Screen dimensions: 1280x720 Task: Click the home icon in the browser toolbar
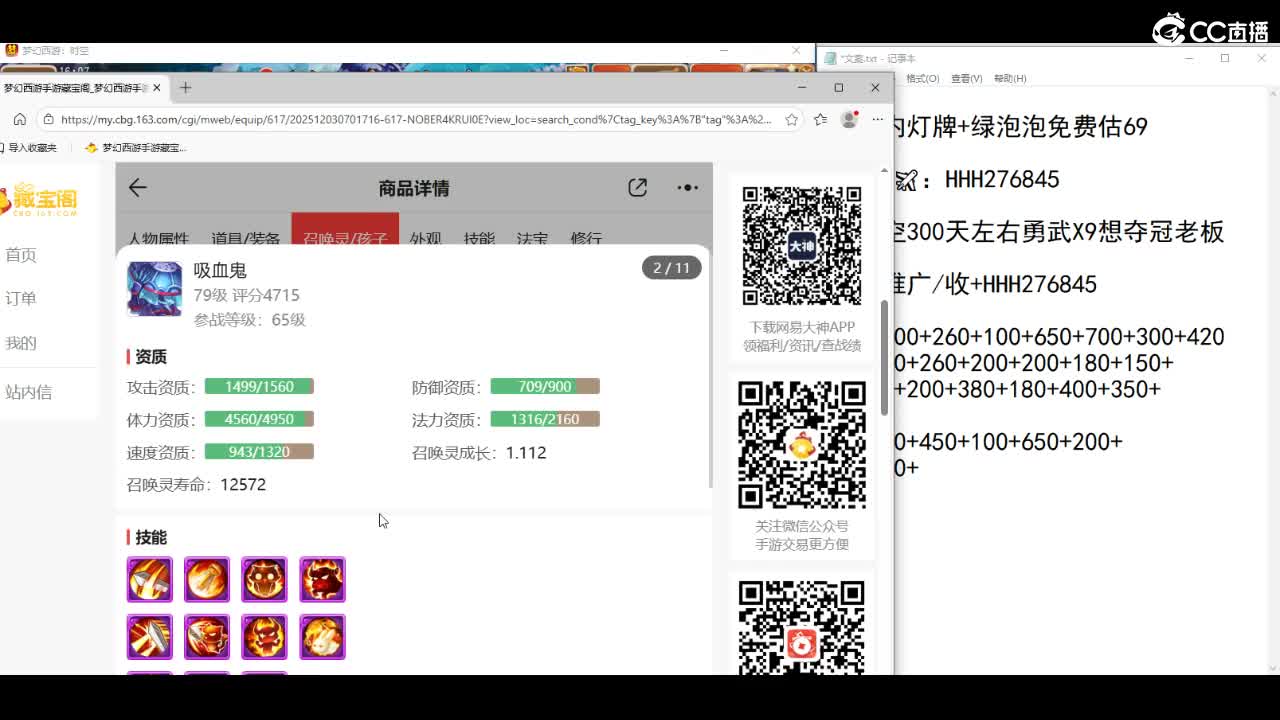click(20, 119)
